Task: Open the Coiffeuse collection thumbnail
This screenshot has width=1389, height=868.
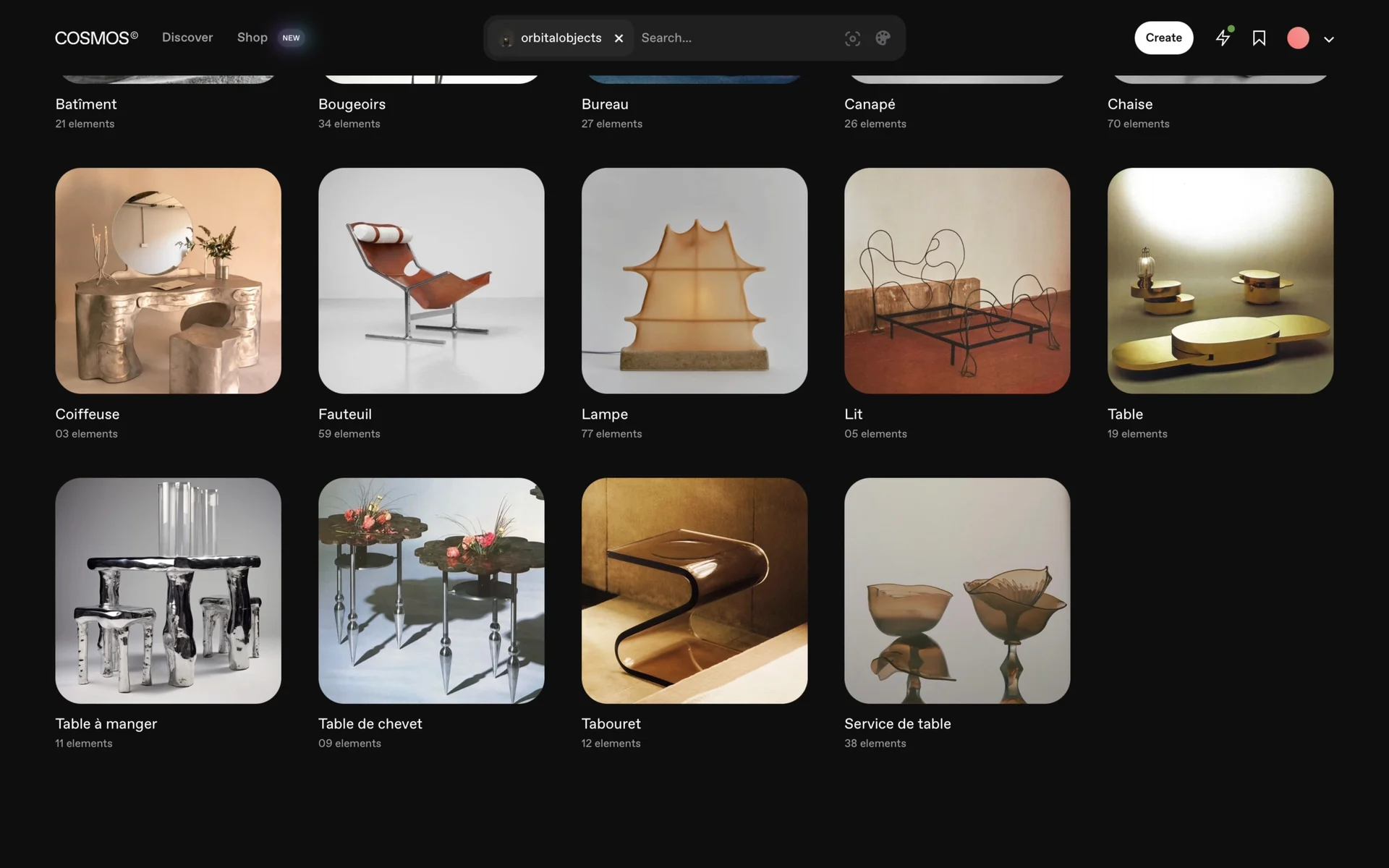Action: (x=168, y=281)
